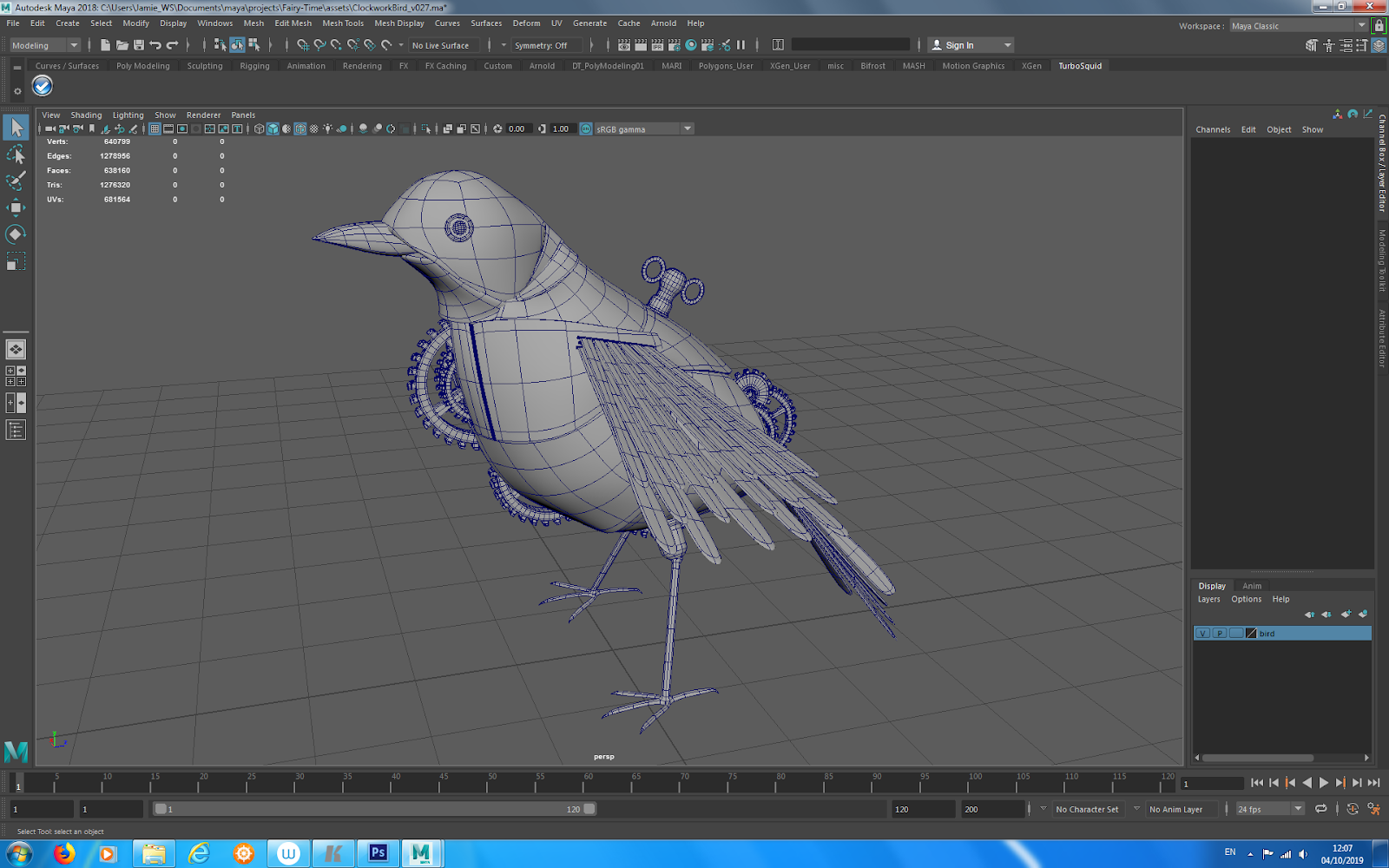Switch to the Anim tab in the editor
This screenshot has width=1389, height=868.
(x=1251, y=585)
